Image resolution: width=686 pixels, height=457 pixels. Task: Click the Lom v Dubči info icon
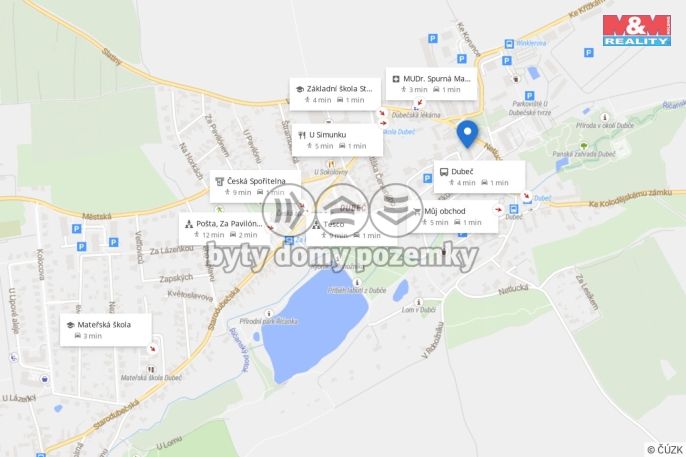point(419,302)
